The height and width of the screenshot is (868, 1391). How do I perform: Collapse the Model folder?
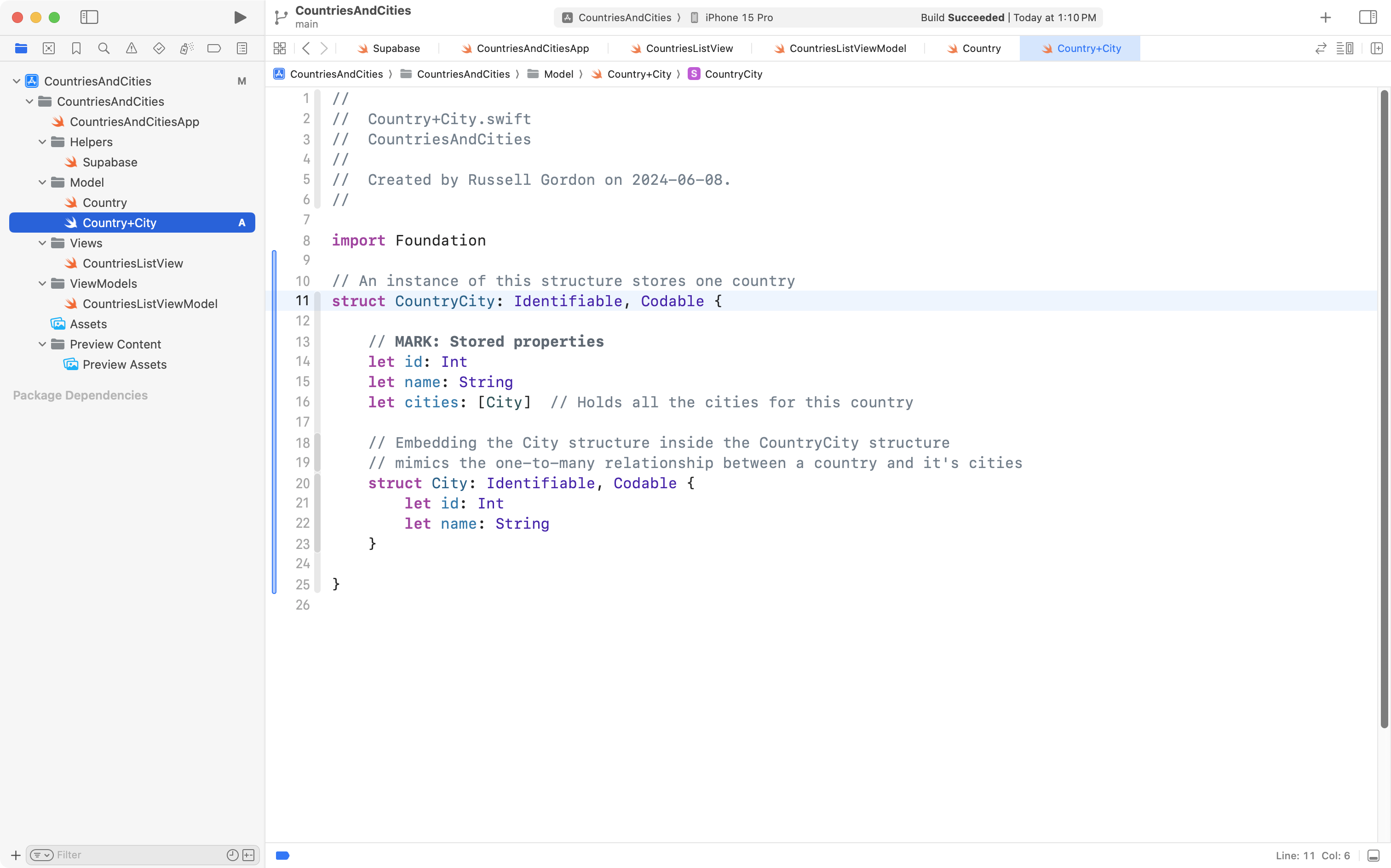[x=41, y=182]
